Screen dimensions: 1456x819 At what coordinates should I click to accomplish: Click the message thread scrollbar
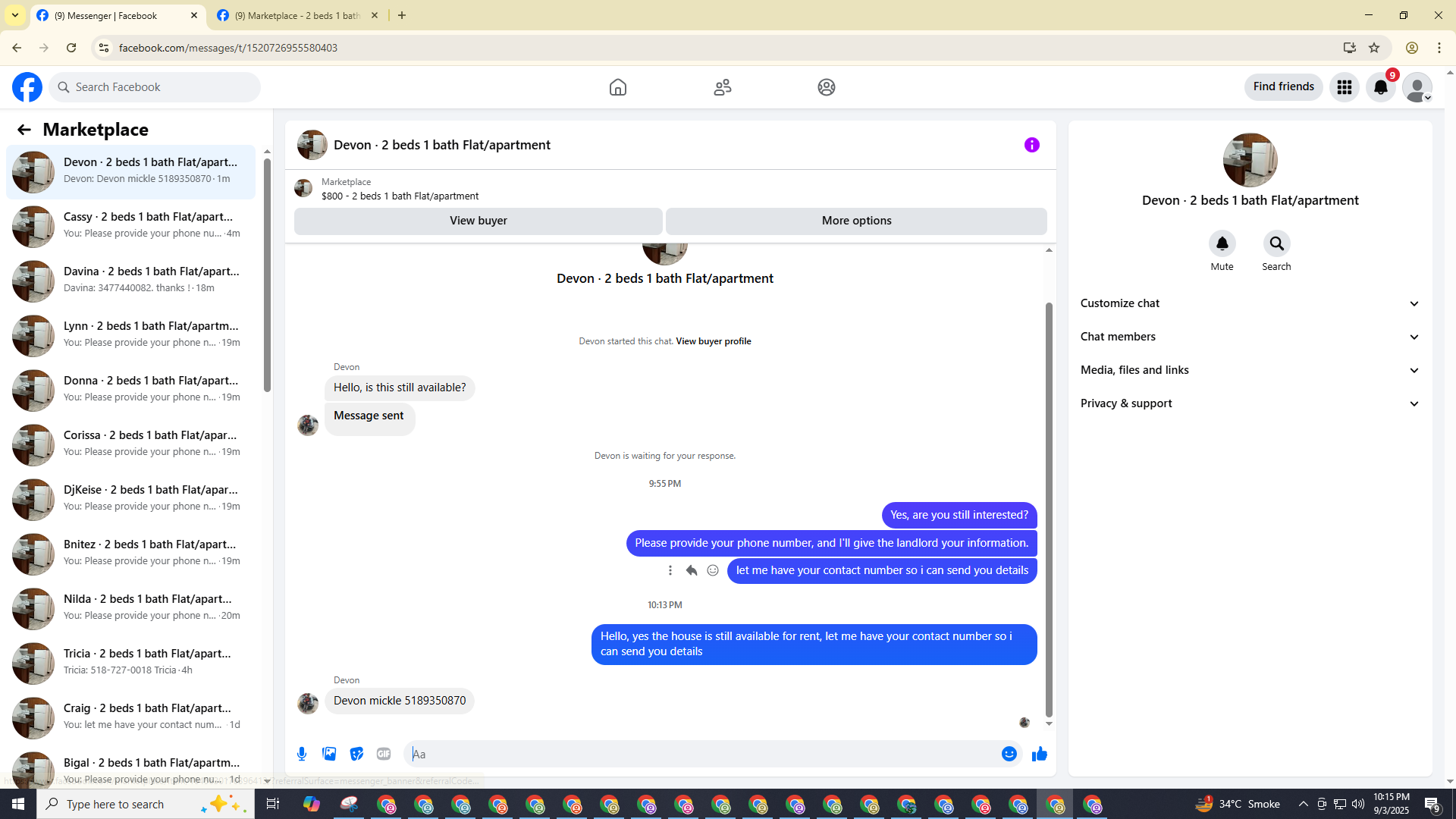pyautogui.click(x=1049, y=510)
